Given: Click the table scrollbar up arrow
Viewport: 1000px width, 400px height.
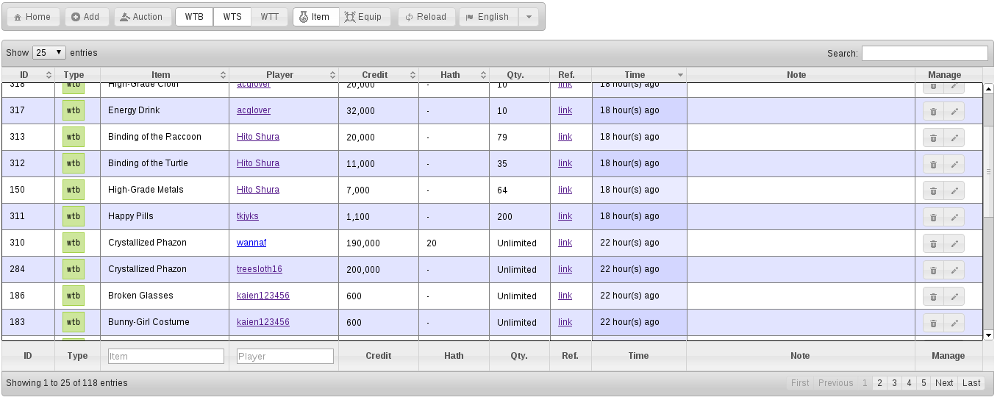Looking at the screenshot, I should point(989,89).
